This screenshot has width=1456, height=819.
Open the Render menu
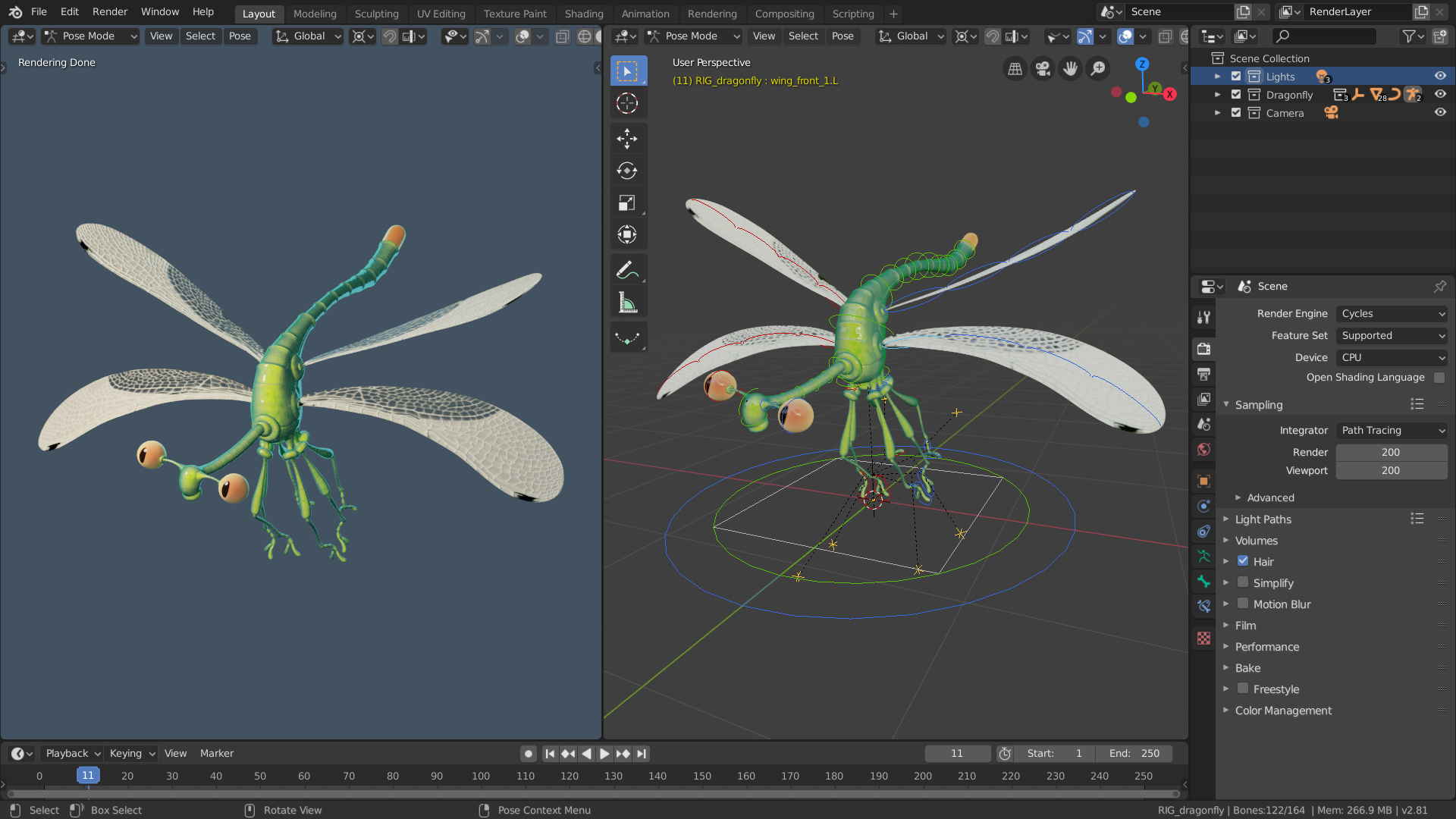click(109, 12)
